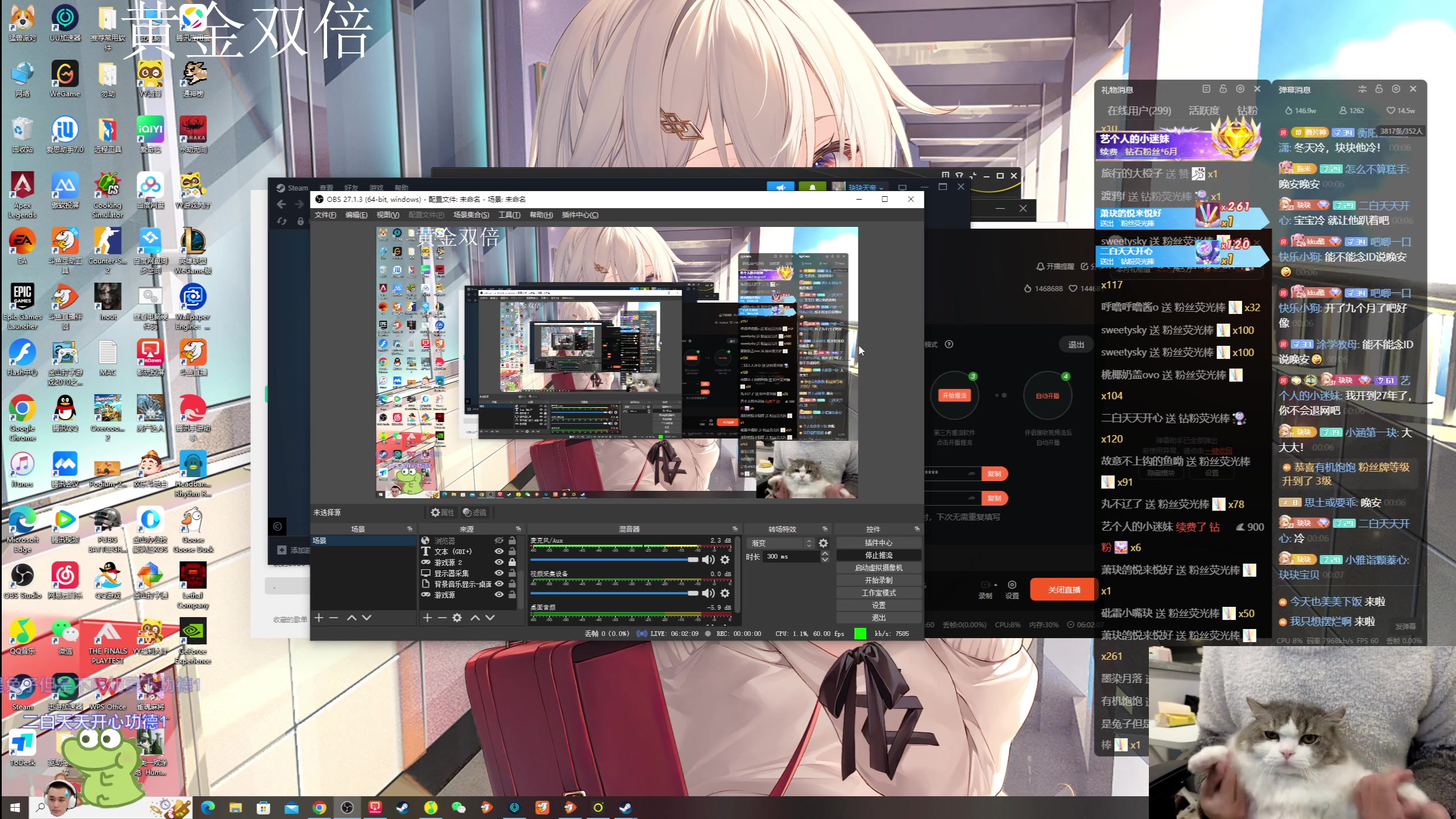This screenshot has height=819, width=1456.
Task: Remove scene with minus button
Action: [334, 618]
